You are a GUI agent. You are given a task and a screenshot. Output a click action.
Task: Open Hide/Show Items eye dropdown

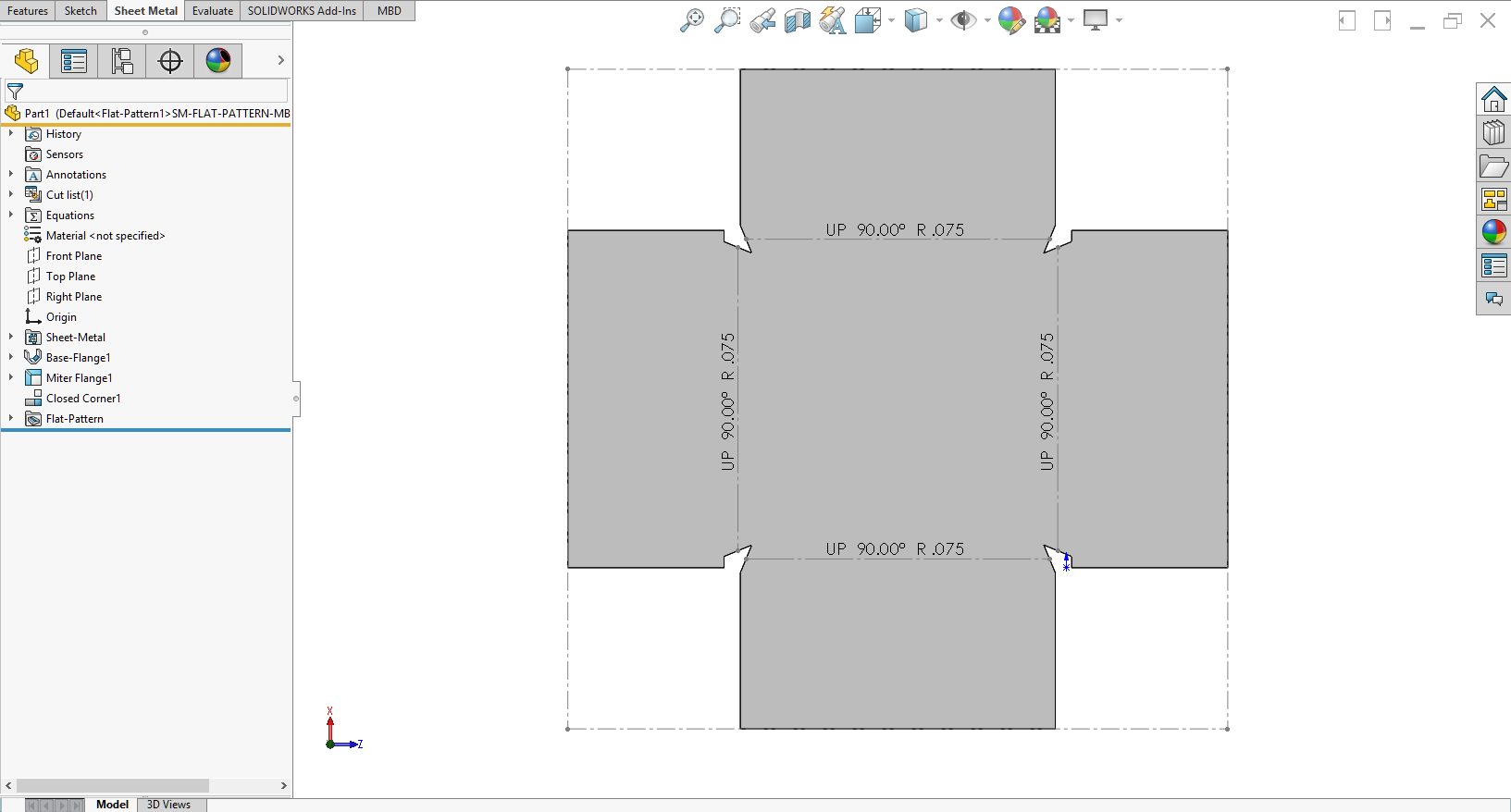tap(987, 20)
